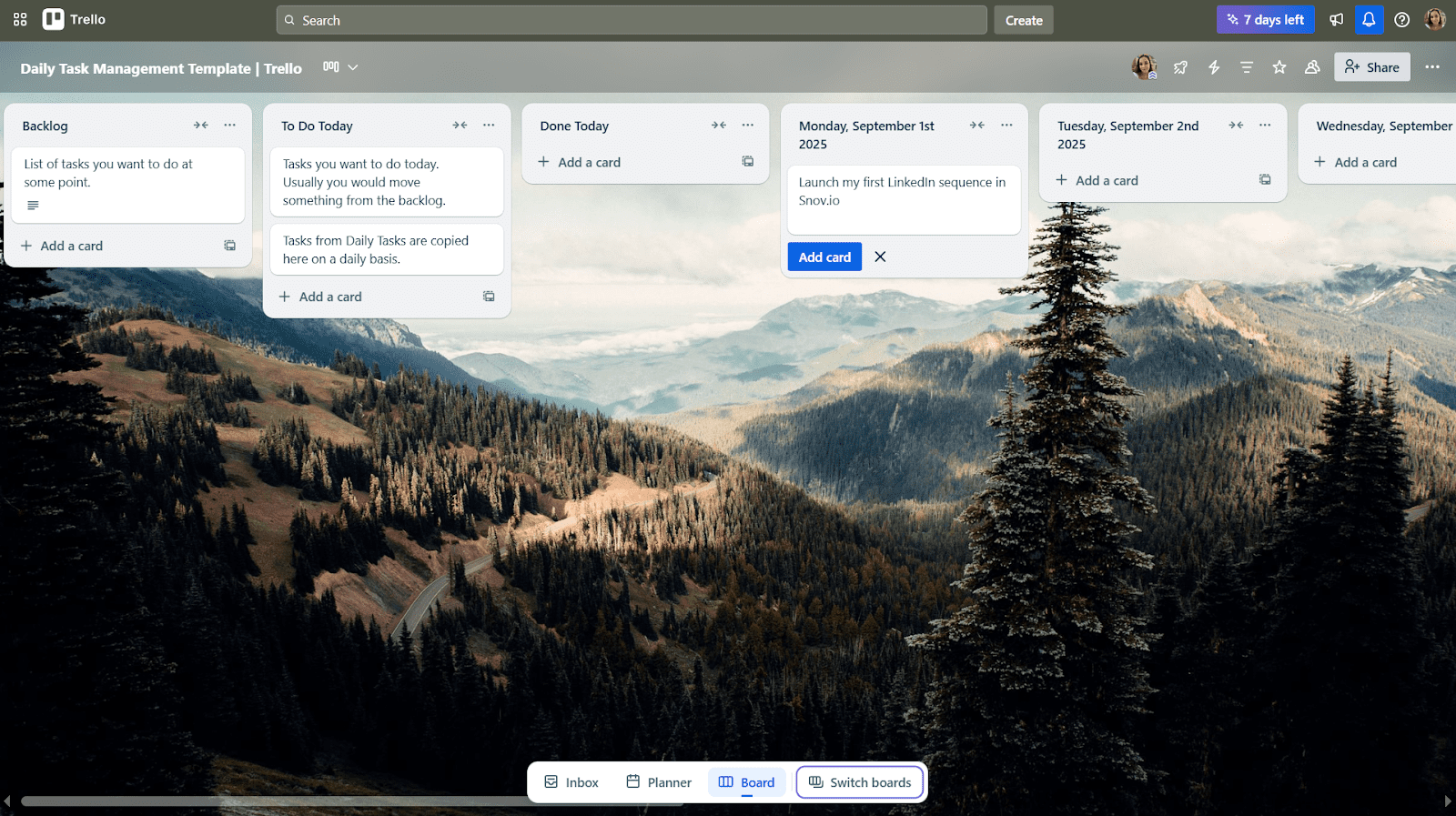The image size is (1456, 816).
Task: Open the notifications bell icon
Action: click(1369, 20)
